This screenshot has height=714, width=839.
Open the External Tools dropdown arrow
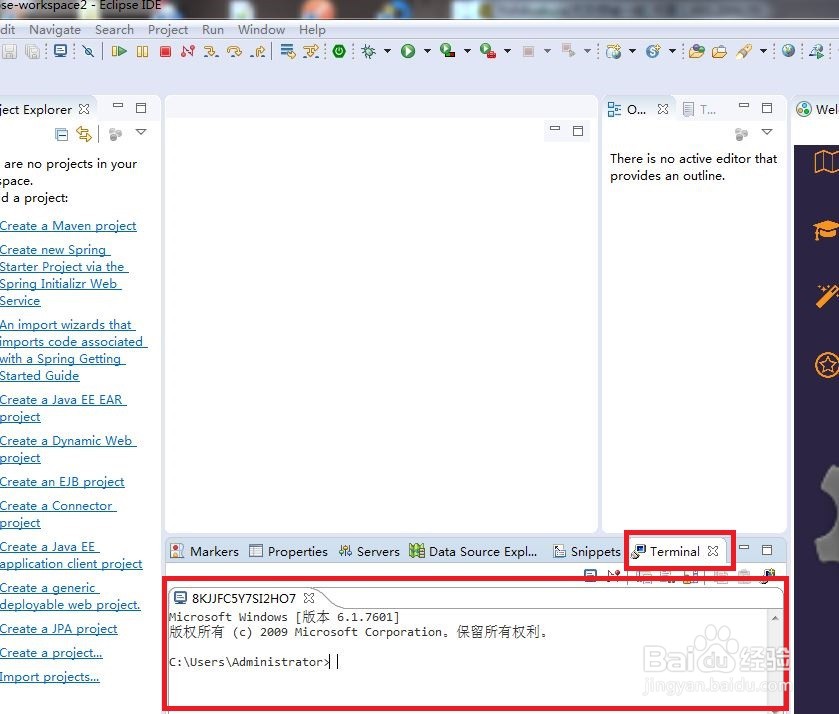coord(507,51)
